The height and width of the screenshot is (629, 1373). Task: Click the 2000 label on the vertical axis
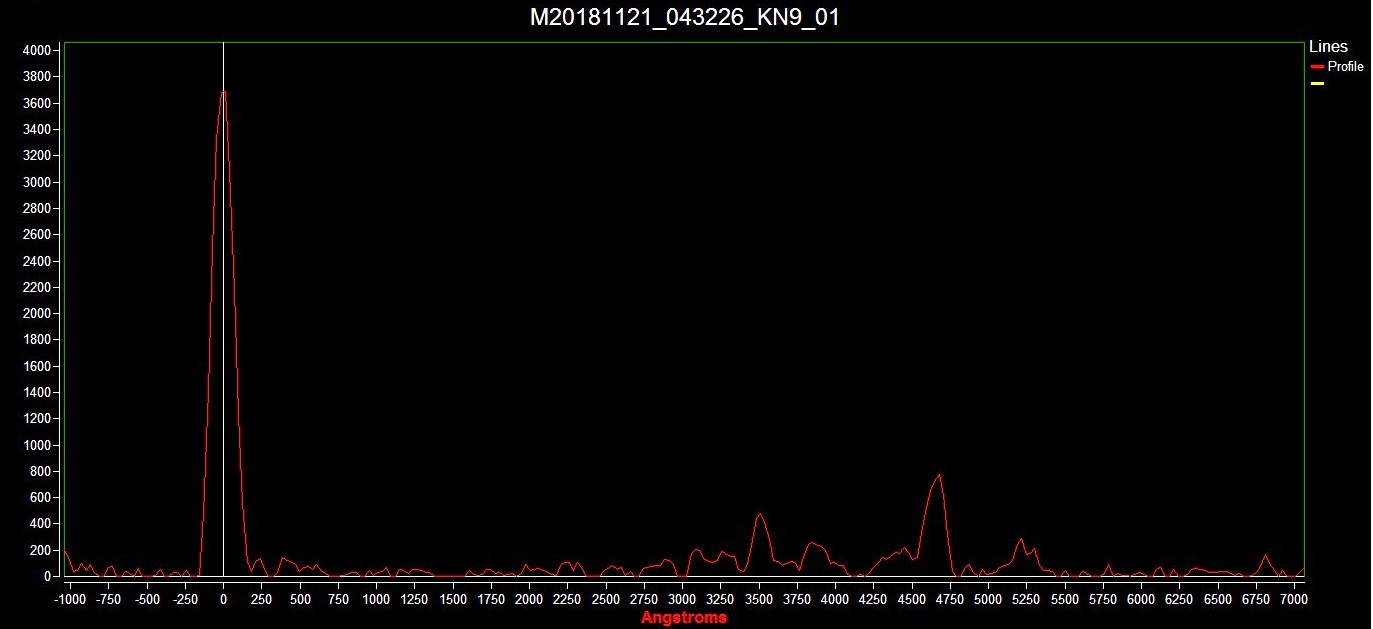click(x=37, y=313)
